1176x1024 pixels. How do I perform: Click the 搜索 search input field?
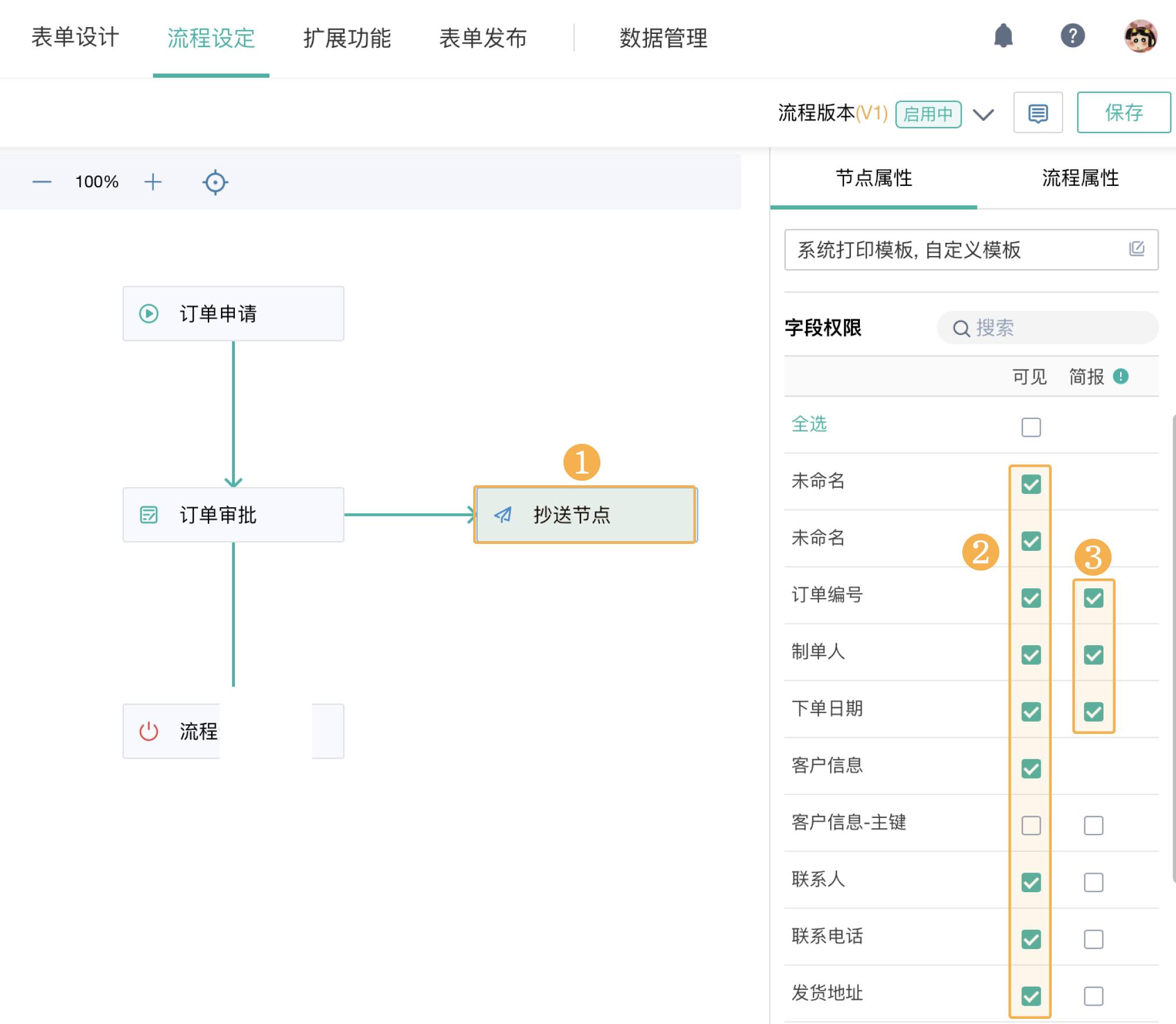pyautogui.click(x=1048, y=328)
